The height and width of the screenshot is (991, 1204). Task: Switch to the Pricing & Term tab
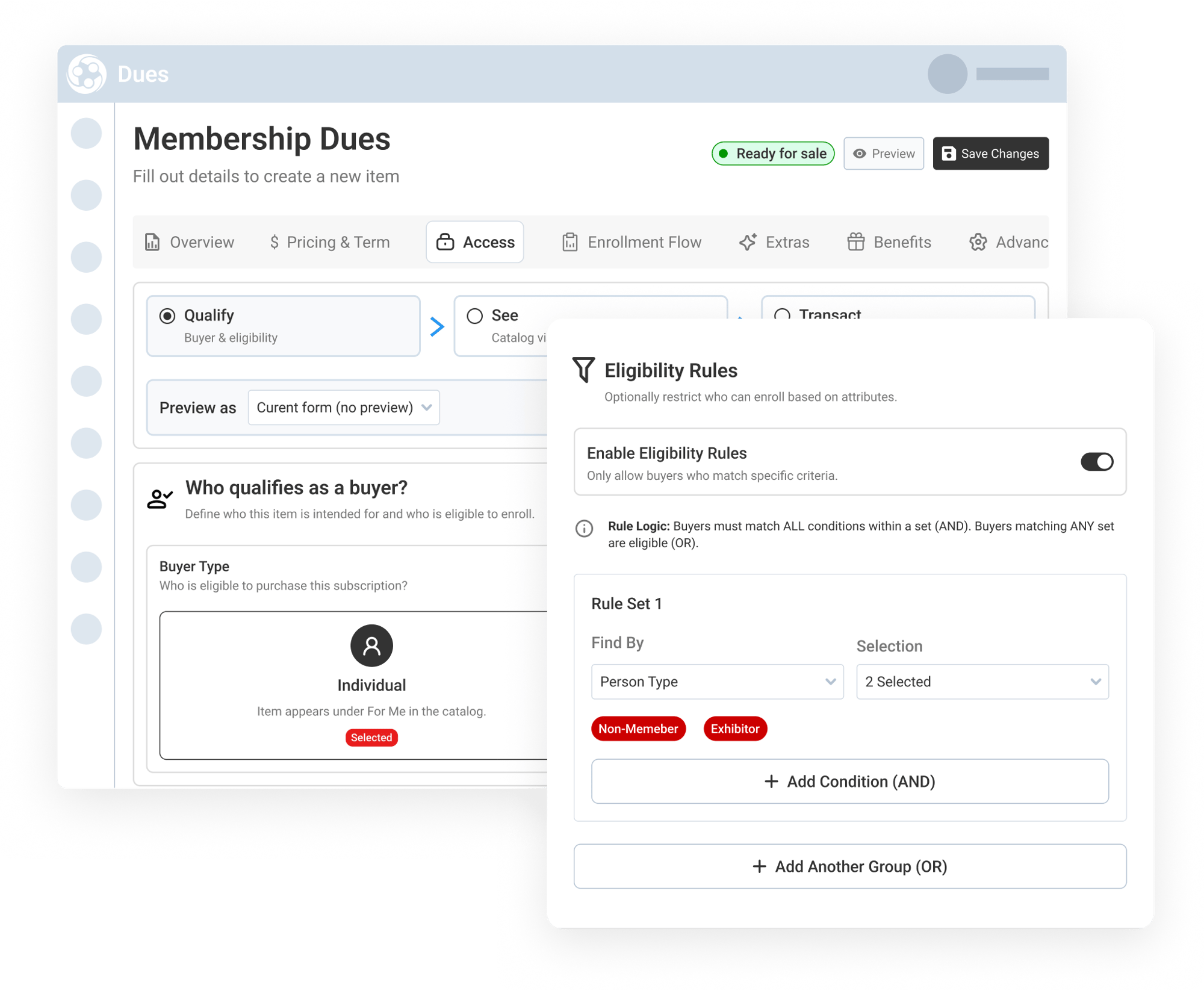coord(330,242)
